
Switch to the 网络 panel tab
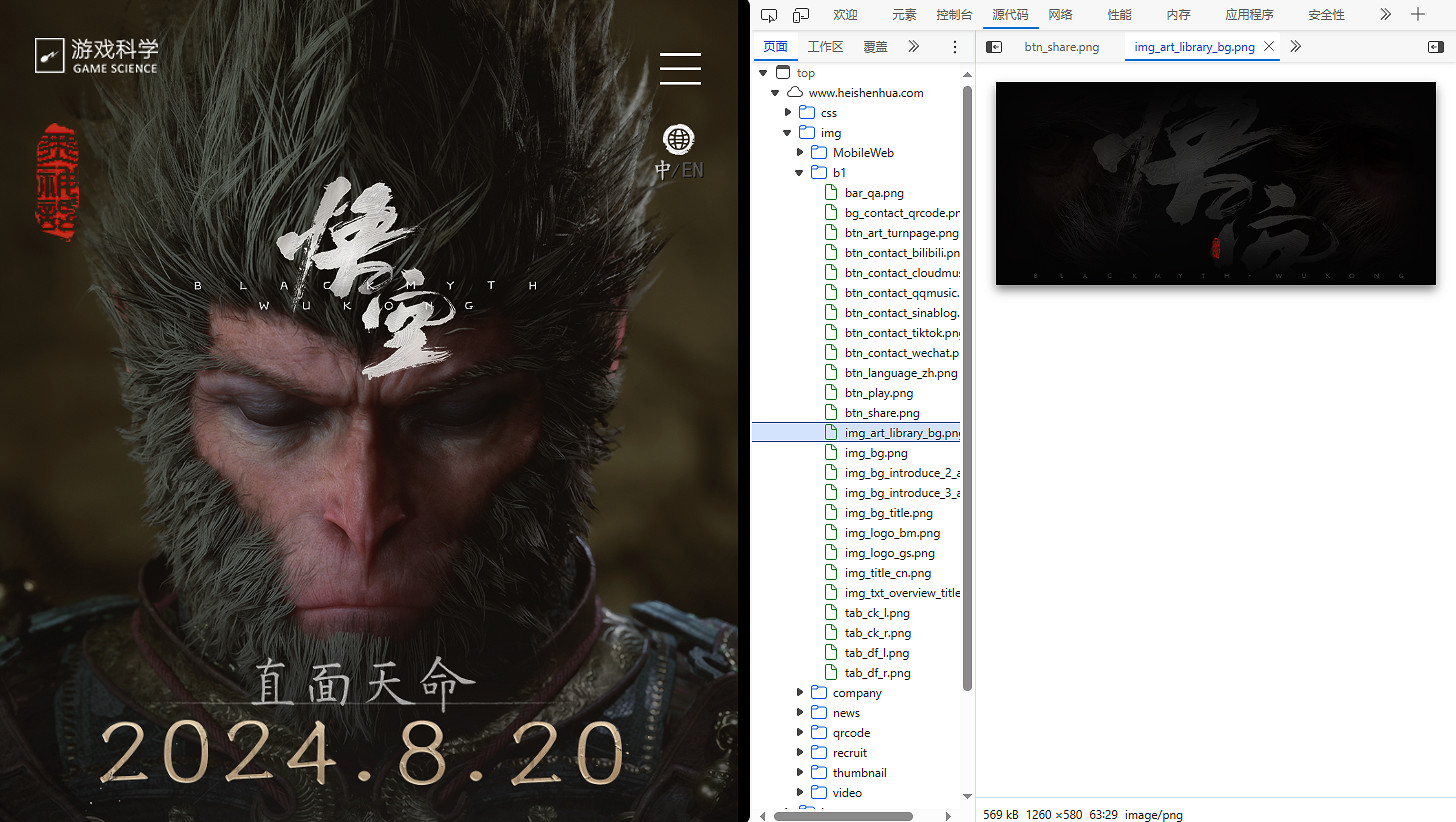1060,15
